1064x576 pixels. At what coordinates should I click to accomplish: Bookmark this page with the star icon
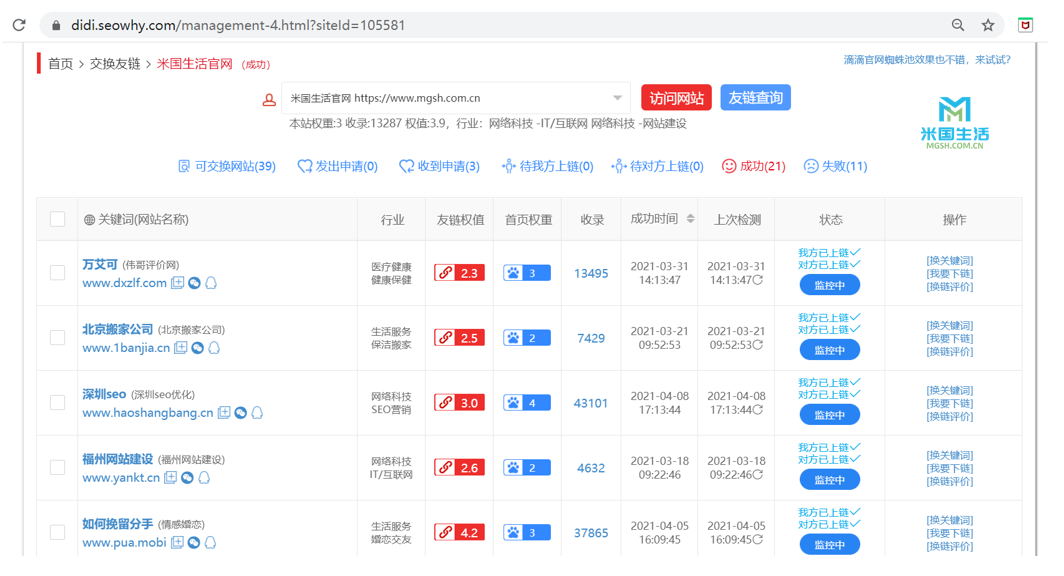[988, 25]
